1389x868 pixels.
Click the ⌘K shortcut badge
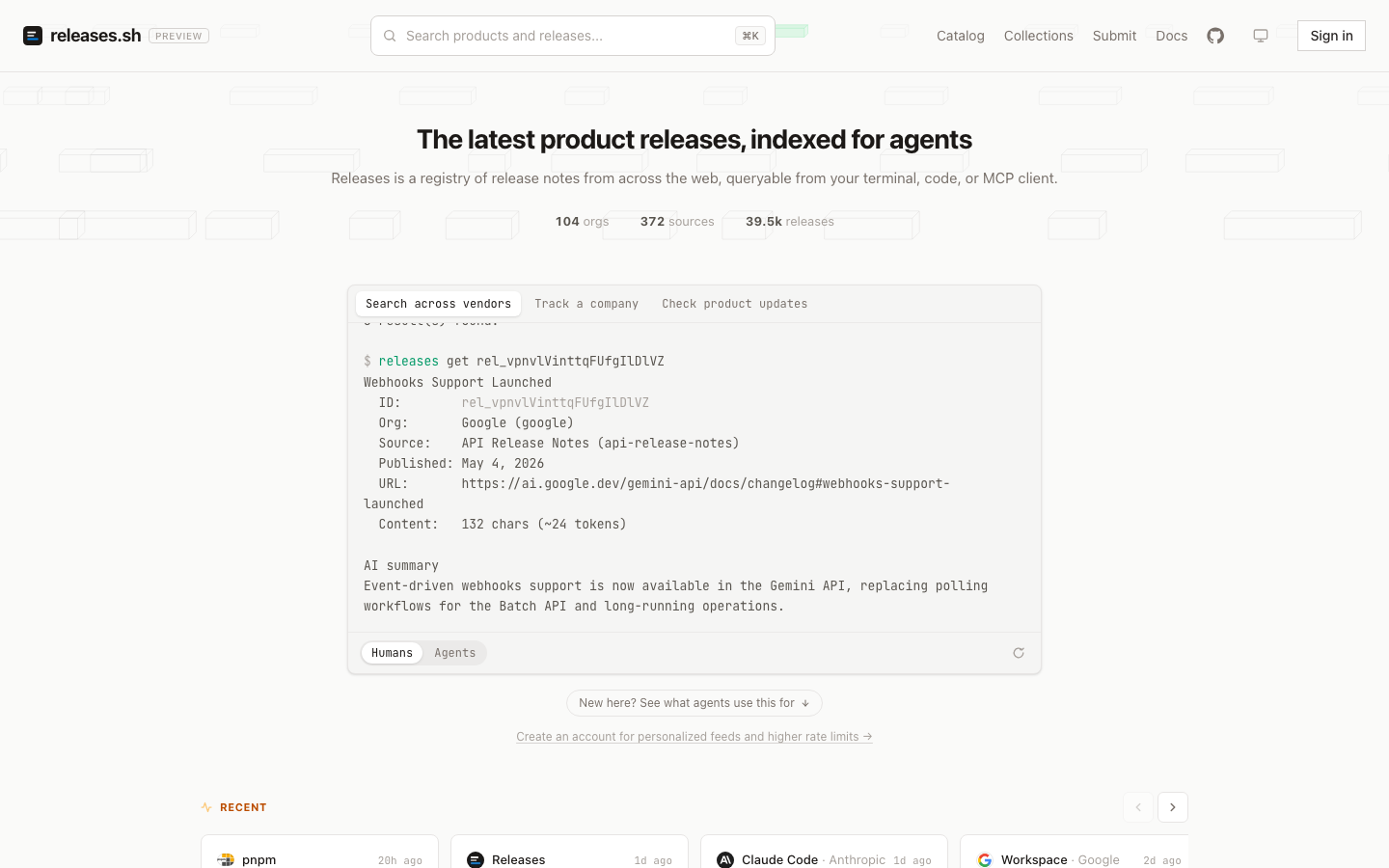[750, 36]
